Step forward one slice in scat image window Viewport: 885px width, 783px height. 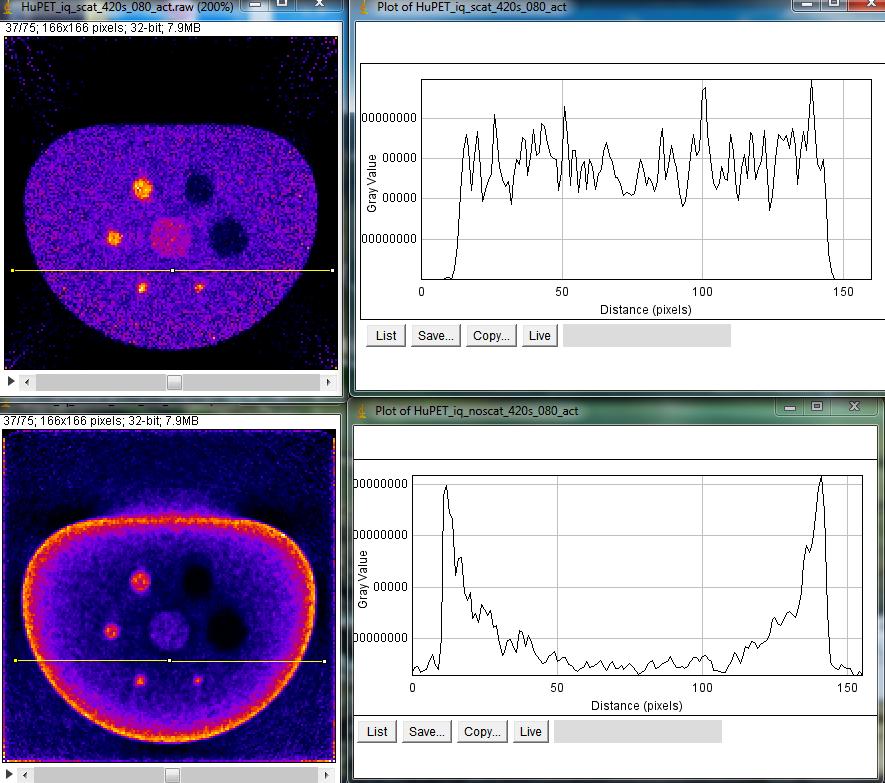pyautogui.click(x=328, y=382)
